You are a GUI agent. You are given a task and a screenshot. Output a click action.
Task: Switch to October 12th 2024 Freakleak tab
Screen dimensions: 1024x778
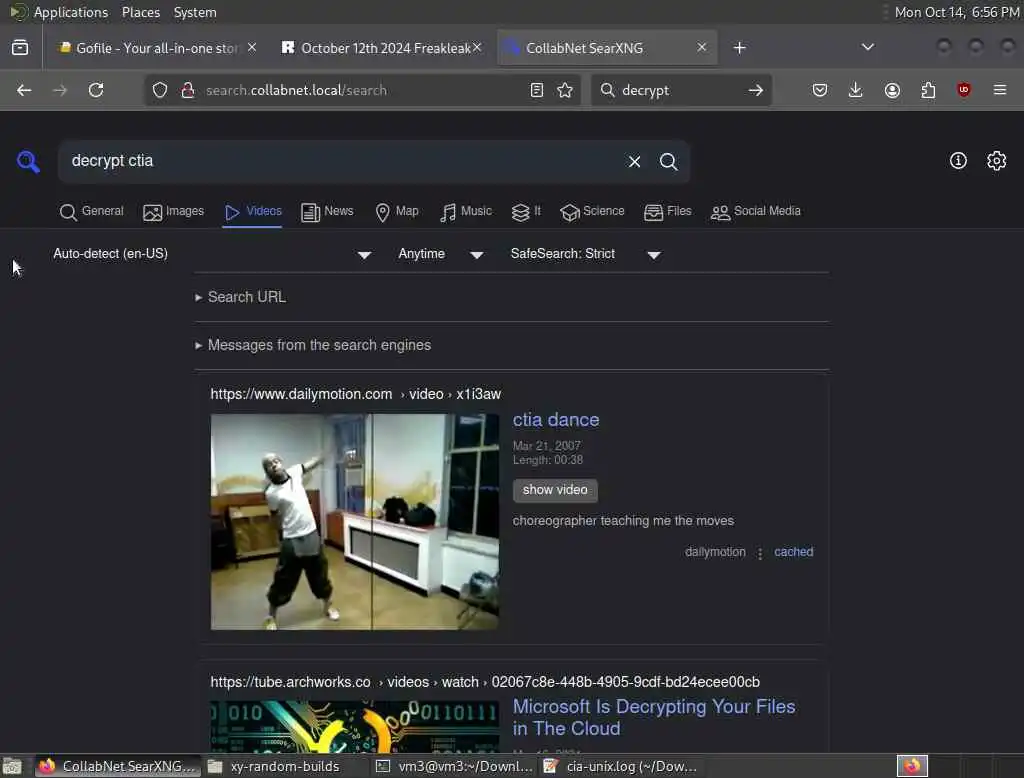point(377,48)
